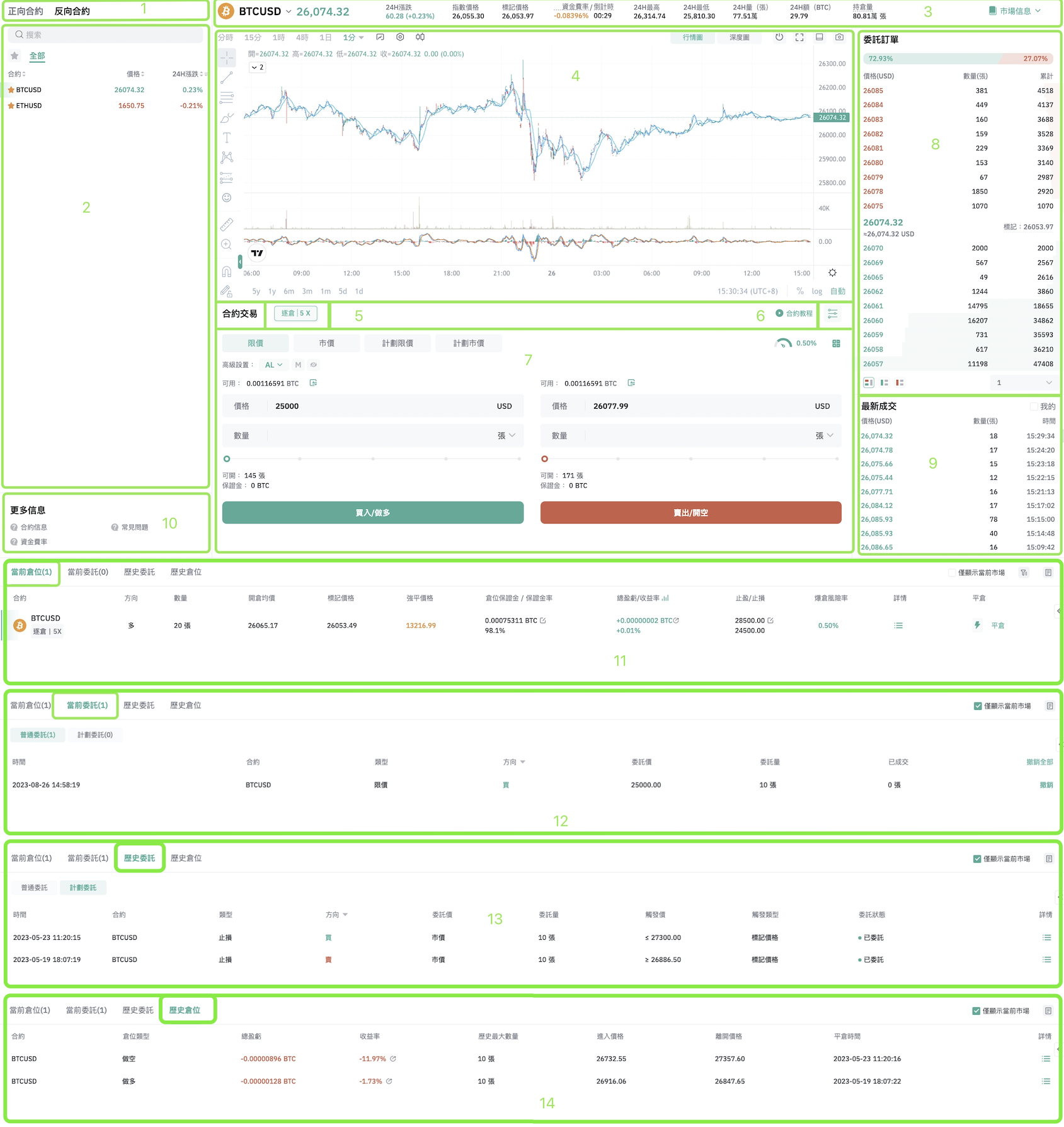Toggle the M advanced setting
Screen dimensions: 1064x1127
pos(298,365)
